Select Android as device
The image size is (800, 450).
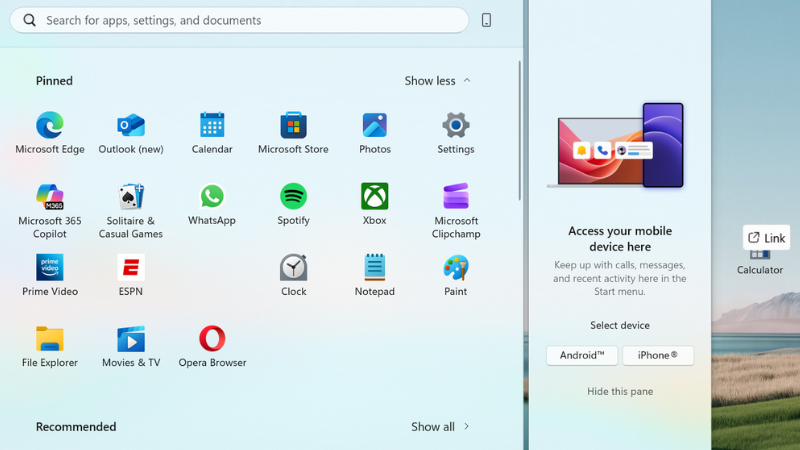pyautogui.click(x=582, y=356)
